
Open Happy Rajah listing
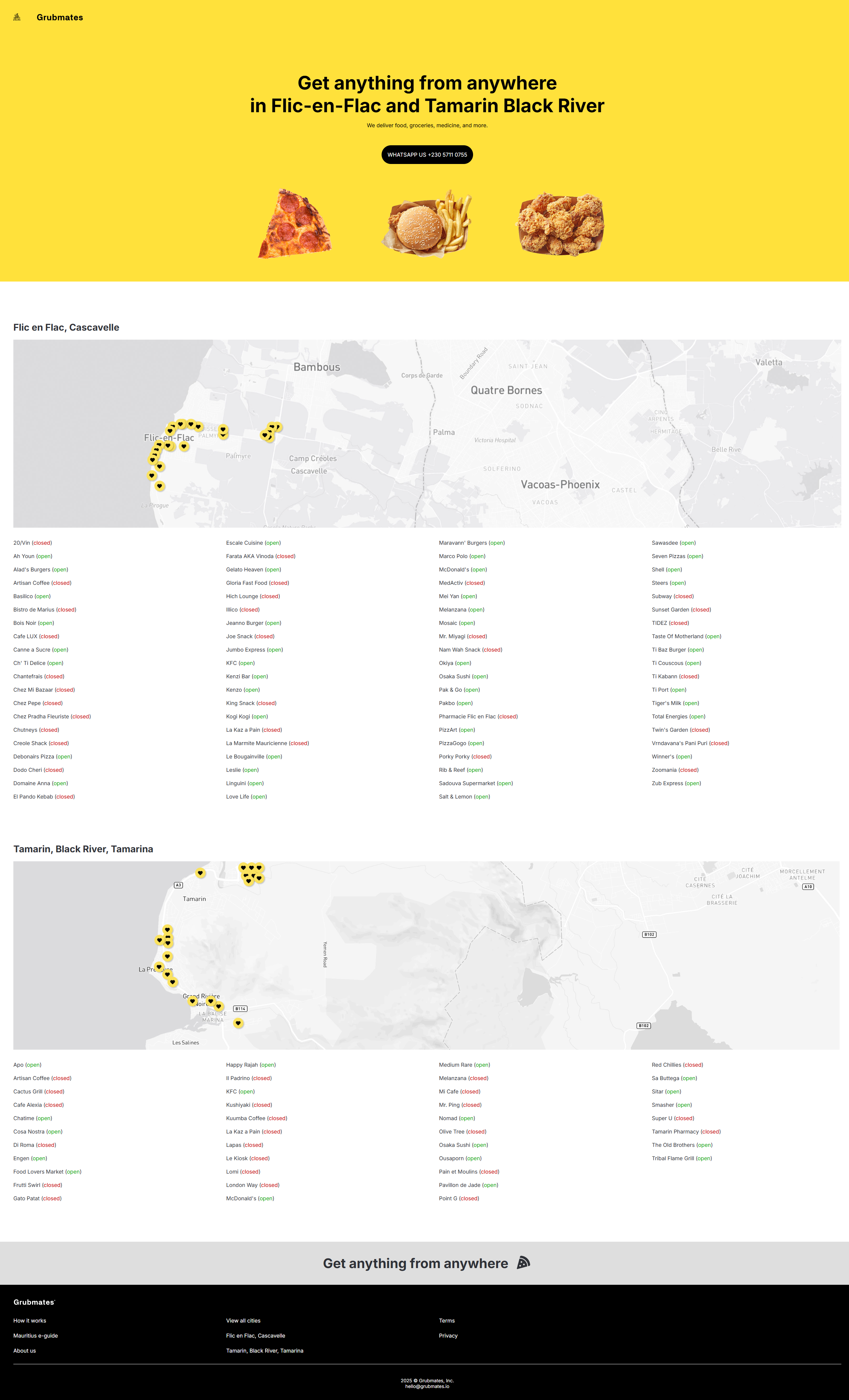pyautogui.click(x=251, y=1065)
